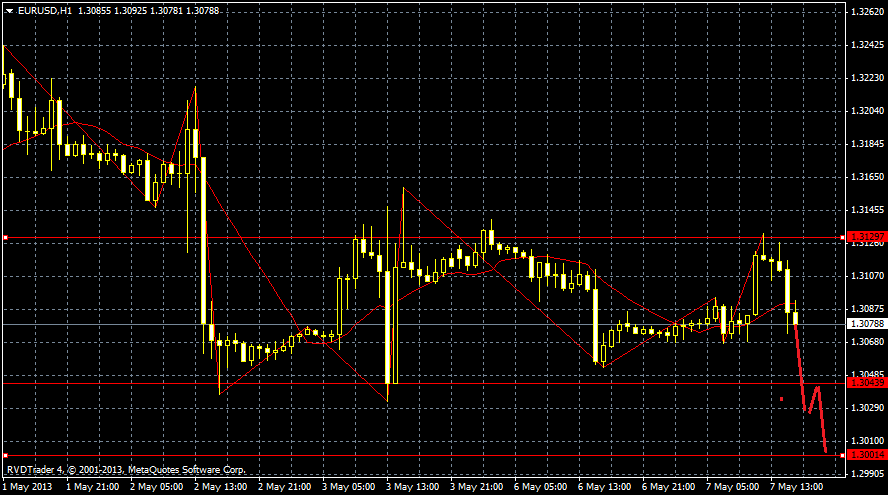Grab the left handle of the 1.31297 line
Image resolution: width=888 pixels, height=495 pixels.
(x=4, y=237)
